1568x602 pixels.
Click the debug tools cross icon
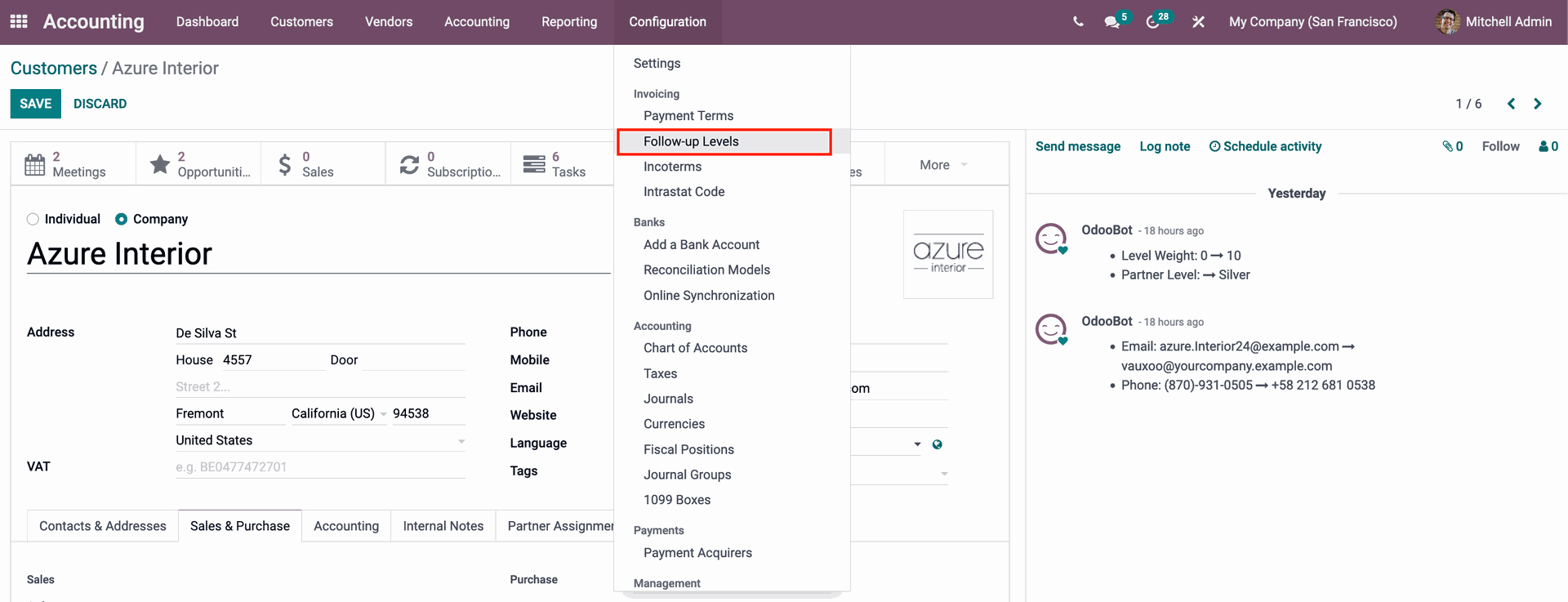pyautogui.click(x=1198, y=22)
